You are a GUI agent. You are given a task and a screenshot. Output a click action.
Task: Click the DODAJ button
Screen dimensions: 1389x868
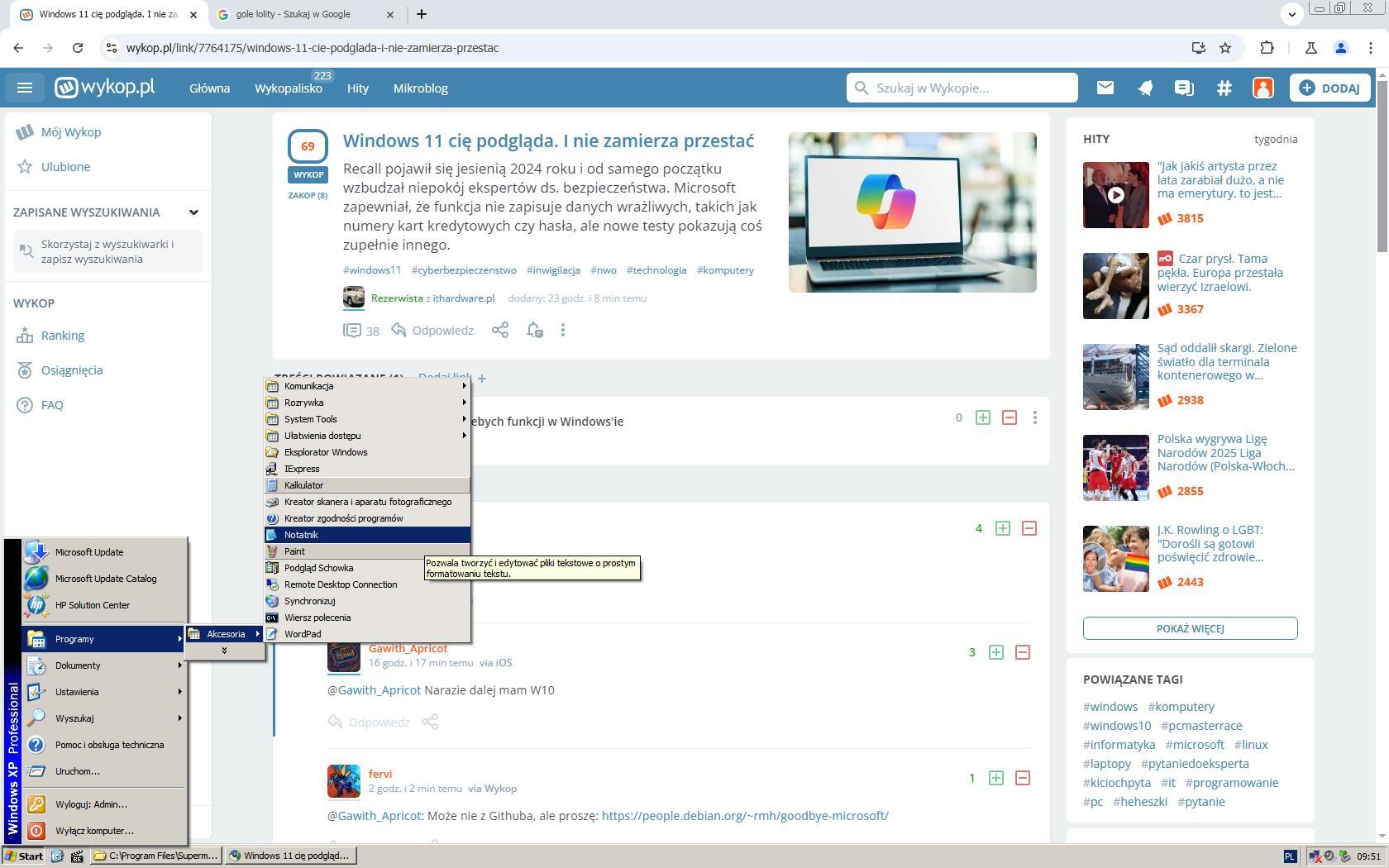1329,88
